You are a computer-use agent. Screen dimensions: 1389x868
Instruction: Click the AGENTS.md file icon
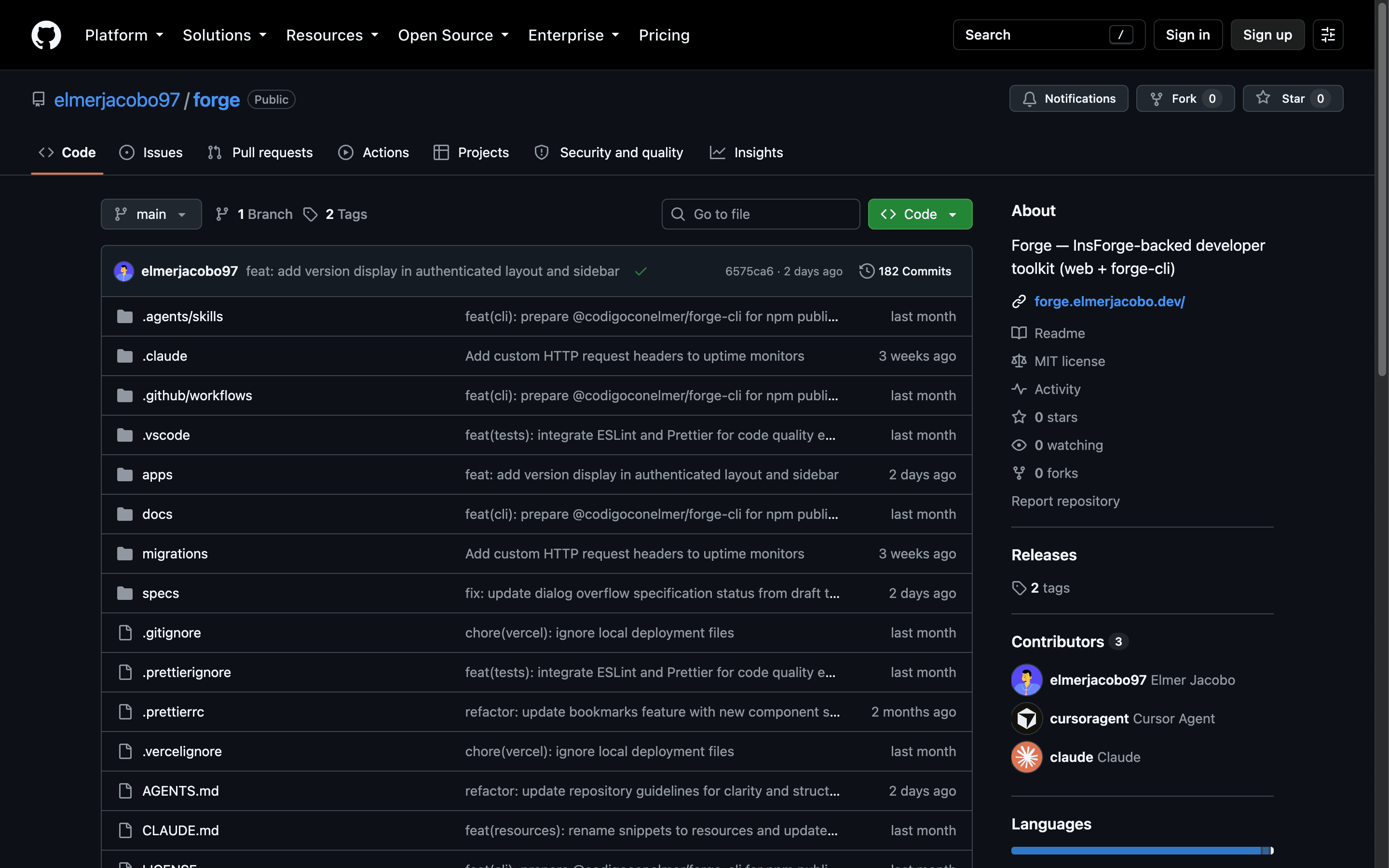(x=124, y=791)
